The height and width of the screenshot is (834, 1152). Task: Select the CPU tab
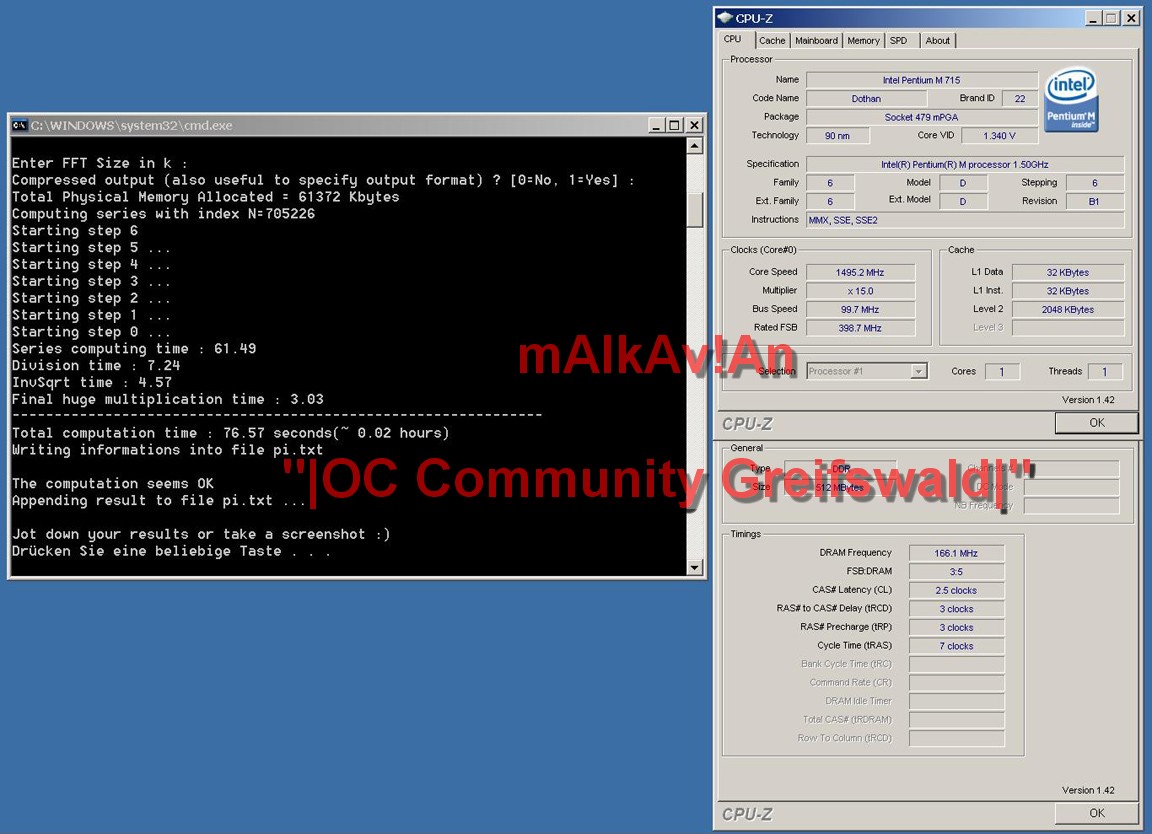pyautogui.click(x=732, y=39)
